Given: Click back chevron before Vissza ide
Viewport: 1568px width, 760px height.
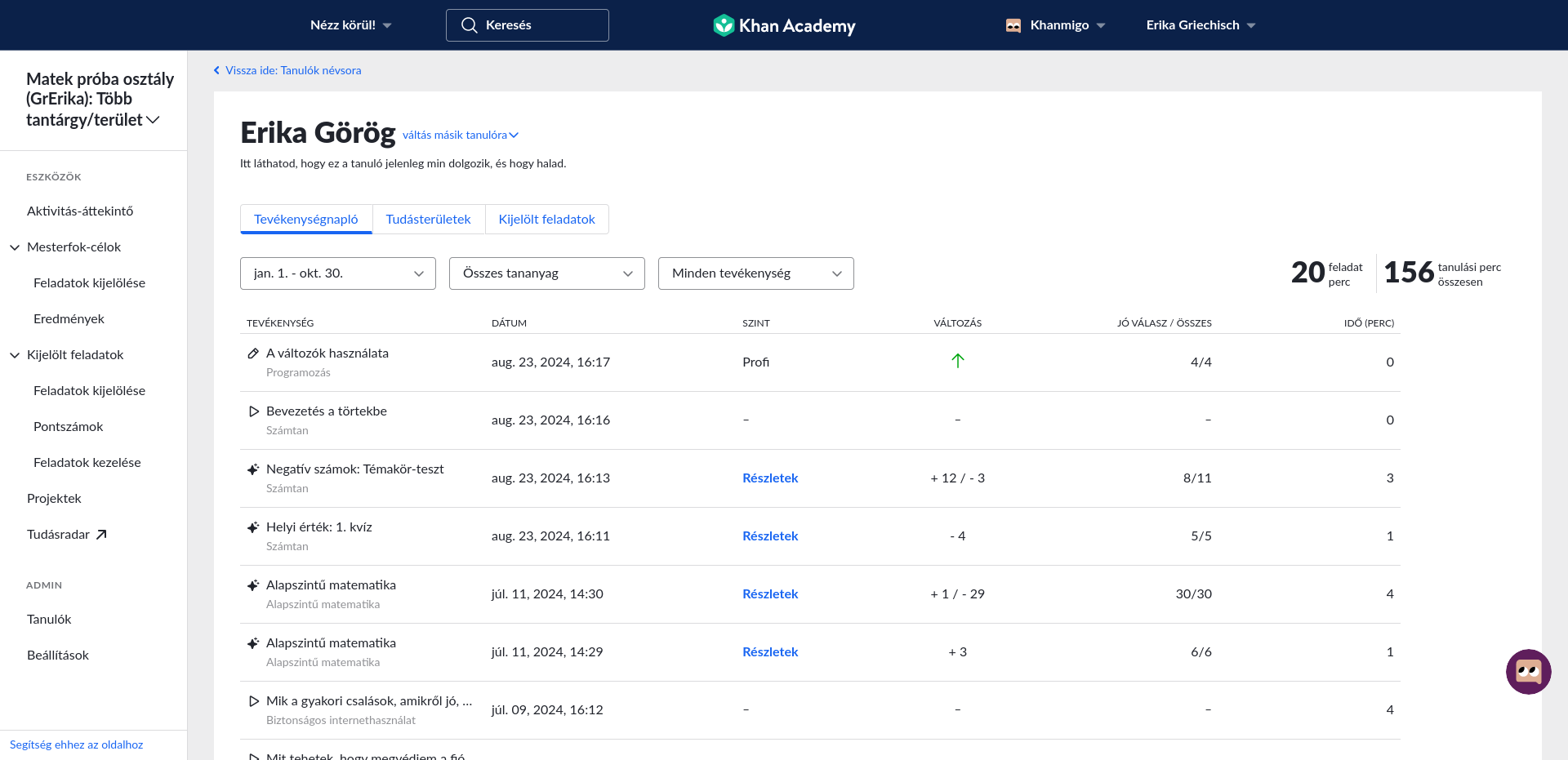Looking at the screenshot, I should click(x=216, y=70).
